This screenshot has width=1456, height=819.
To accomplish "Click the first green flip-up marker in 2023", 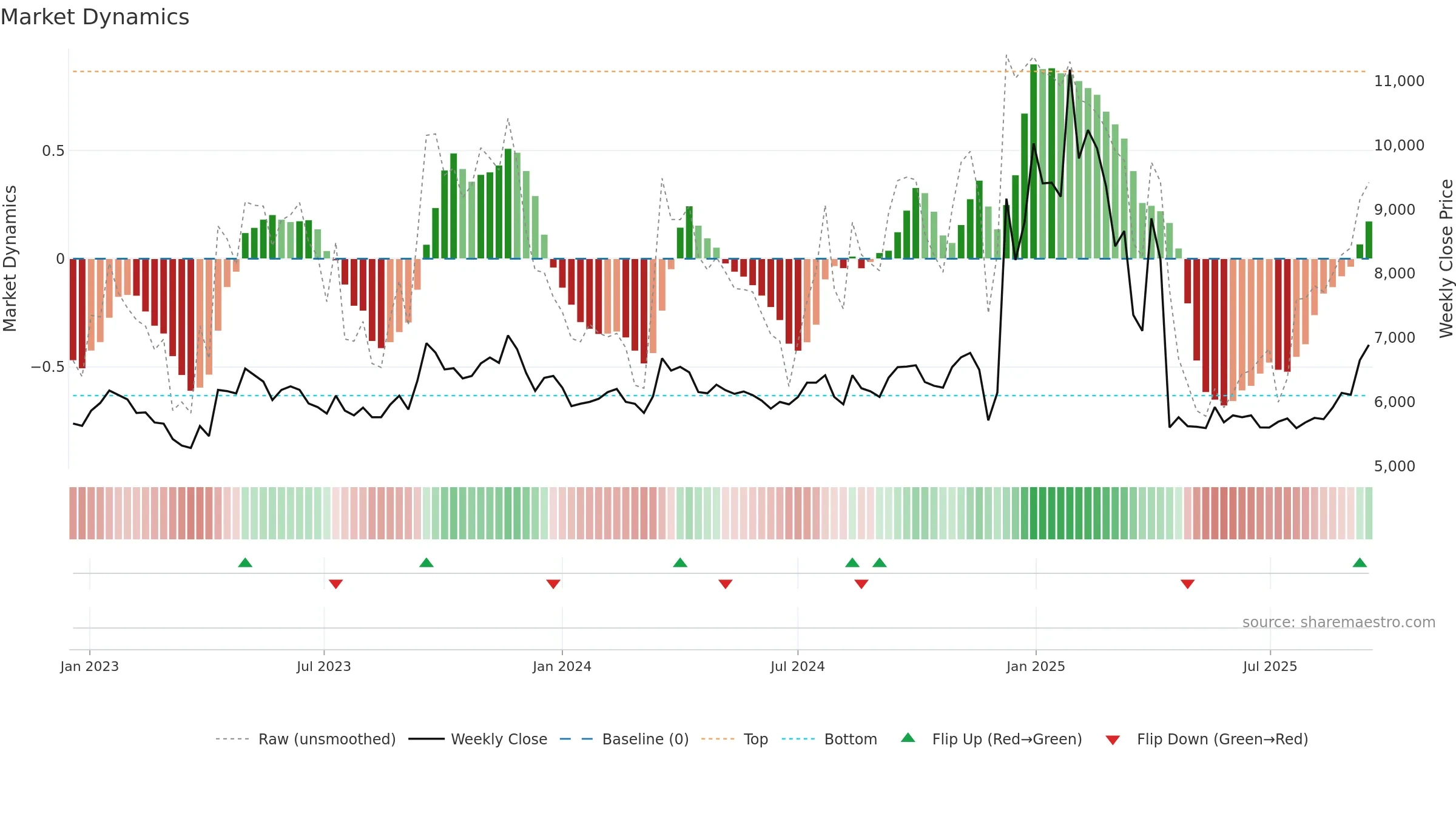I will 245,562.
